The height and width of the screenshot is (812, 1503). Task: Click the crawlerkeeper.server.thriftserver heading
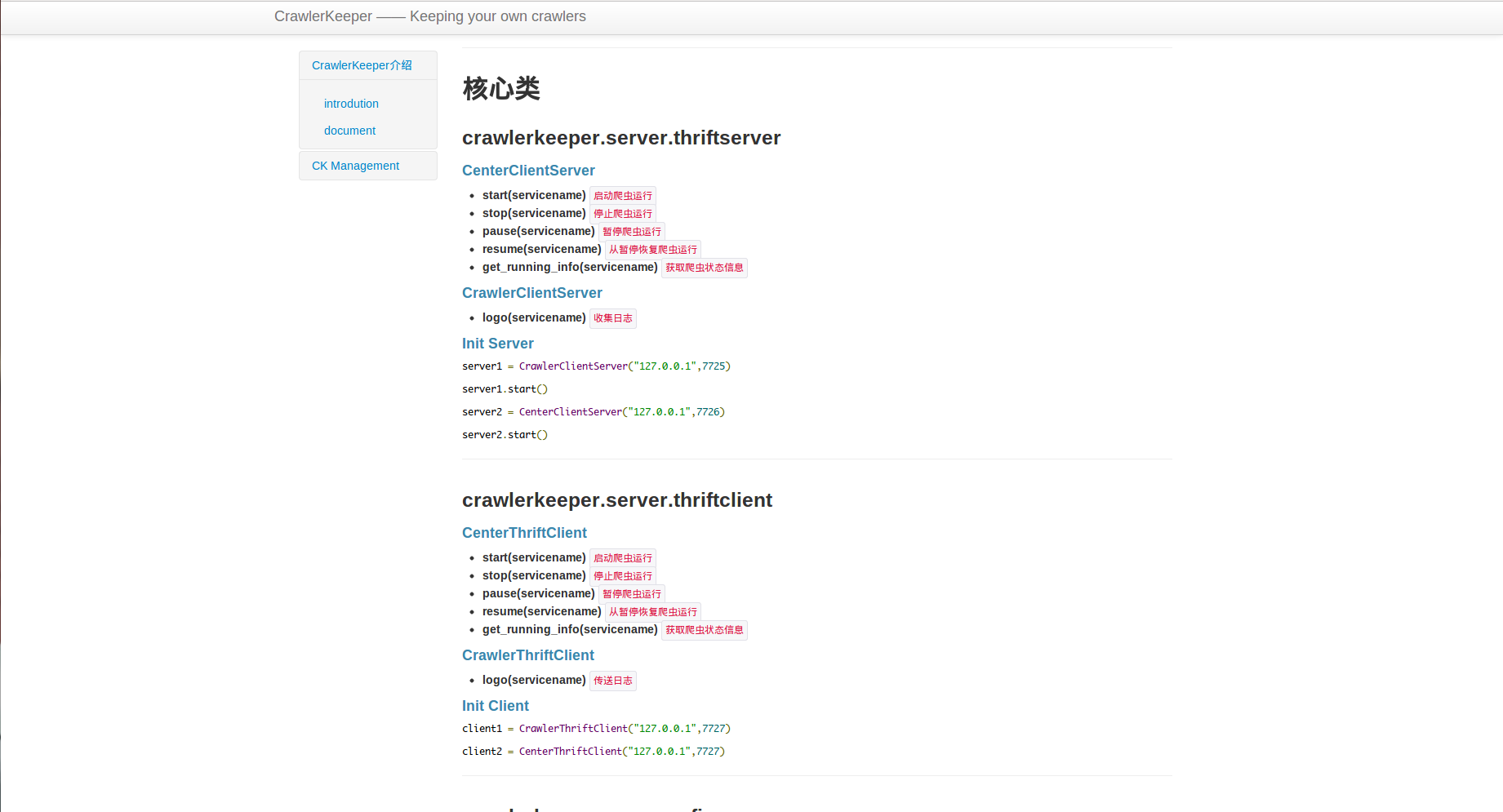click(x=620, y=138)
